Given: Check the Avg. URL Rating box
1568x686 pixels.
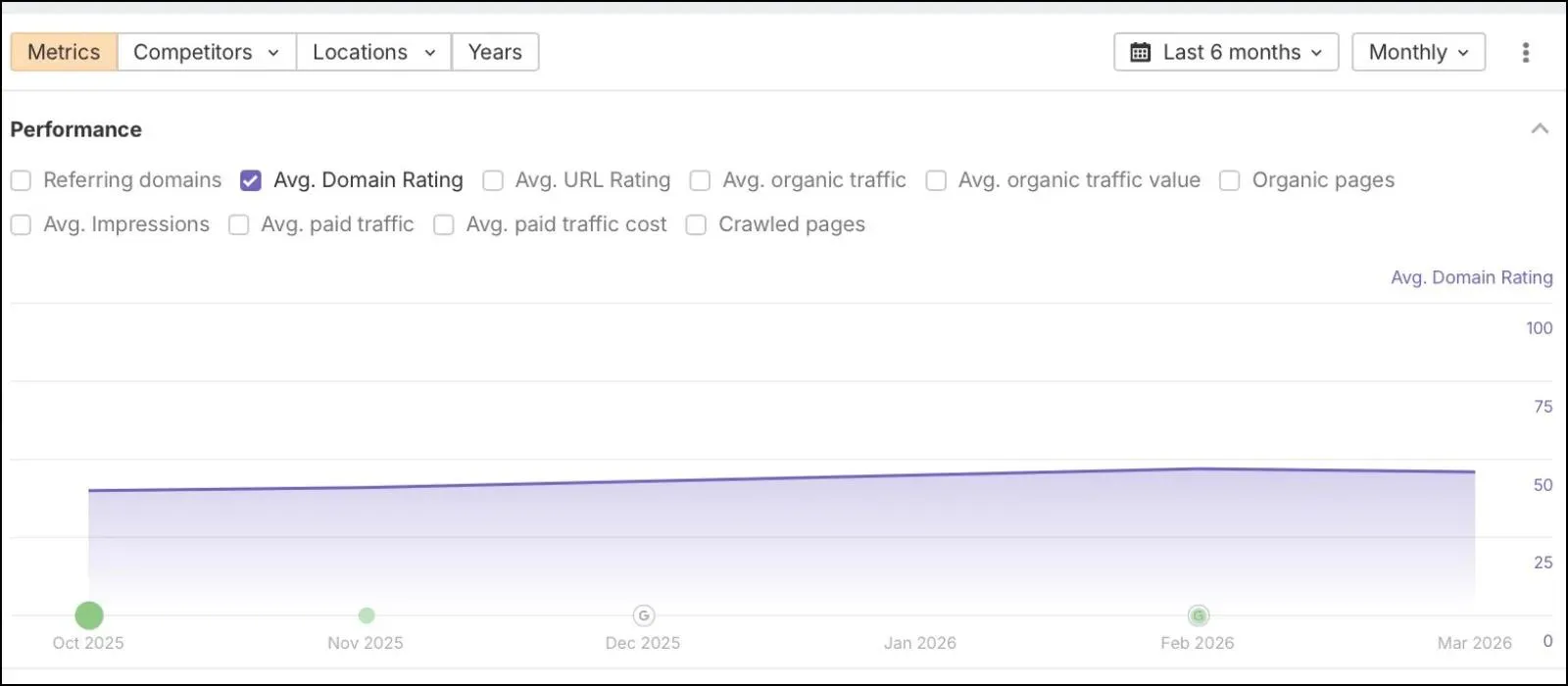Looking at the screenshot, I should [493, 180].
